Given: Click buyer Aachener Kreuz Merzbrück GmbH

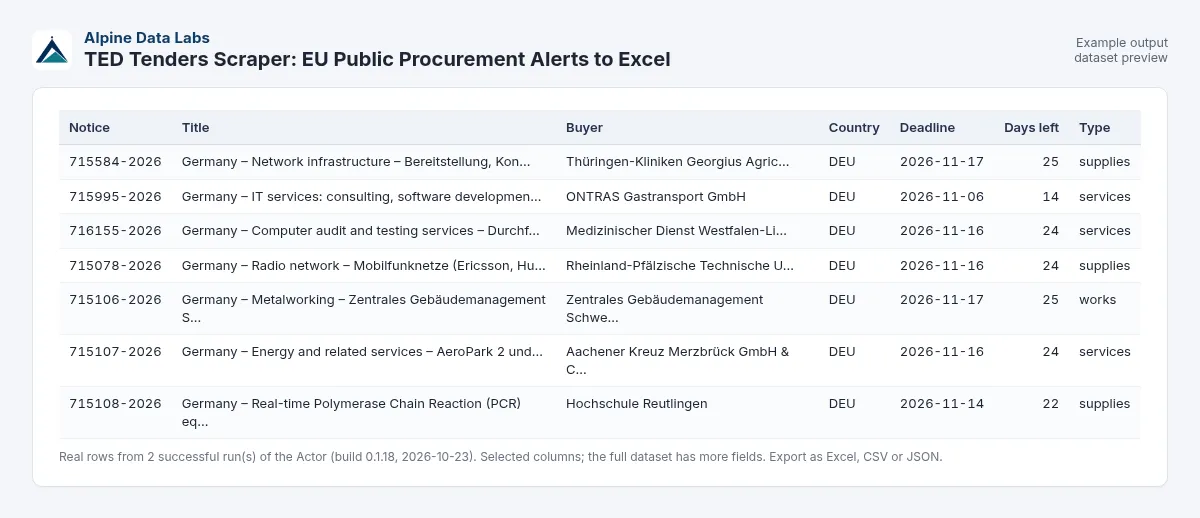Looking at the screenshot, I should [x=678, y=361].
